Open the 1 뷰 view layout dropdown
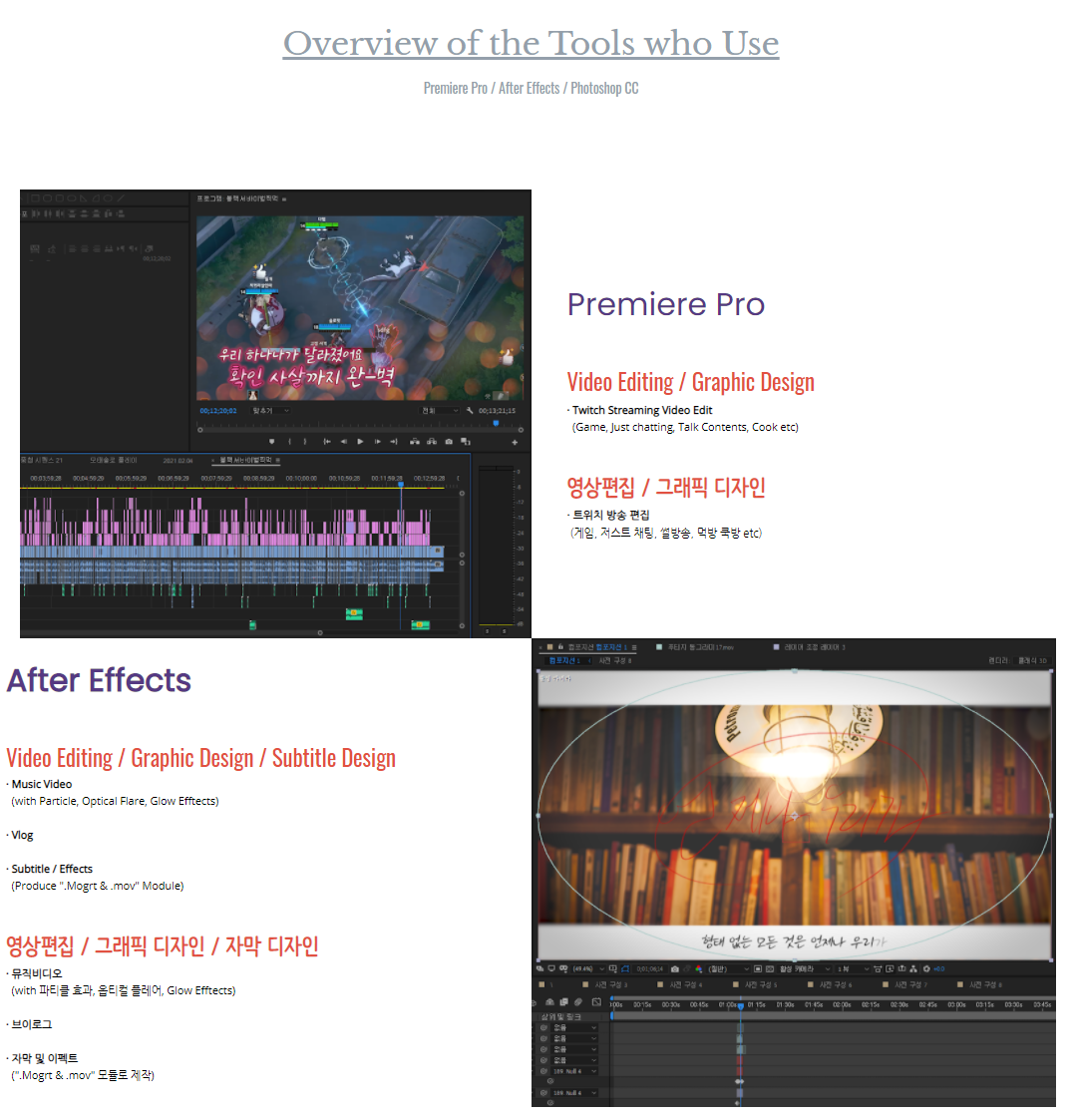 [852, 969]
